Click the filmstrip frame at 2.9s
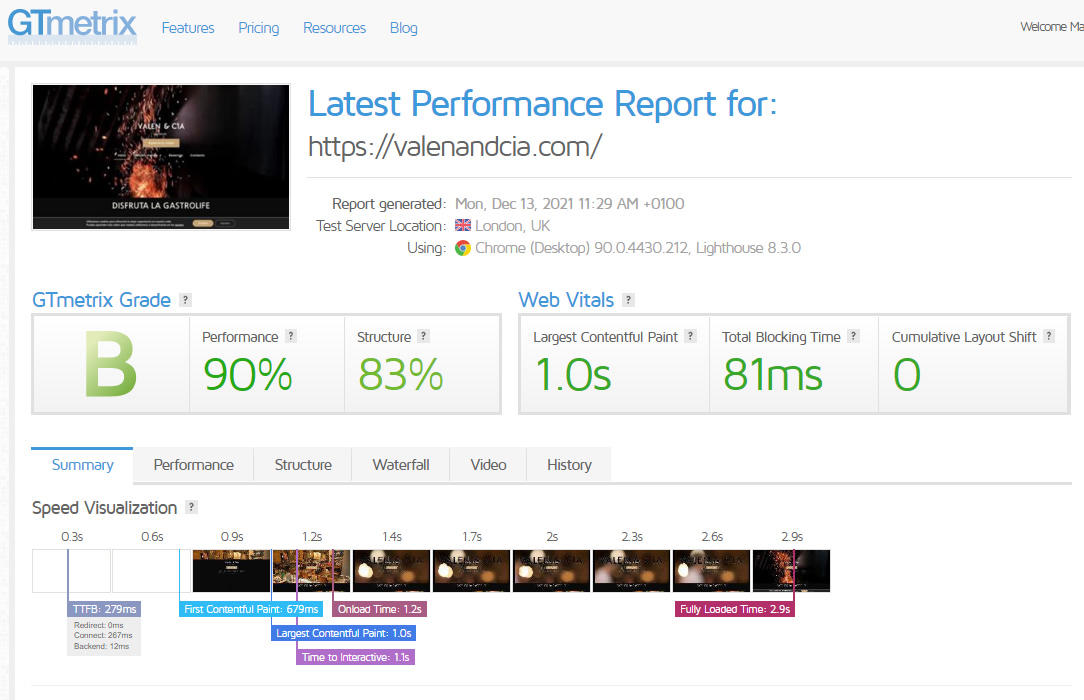The image size is (1084, 700). pyautogui.click(x=792, y=571)
